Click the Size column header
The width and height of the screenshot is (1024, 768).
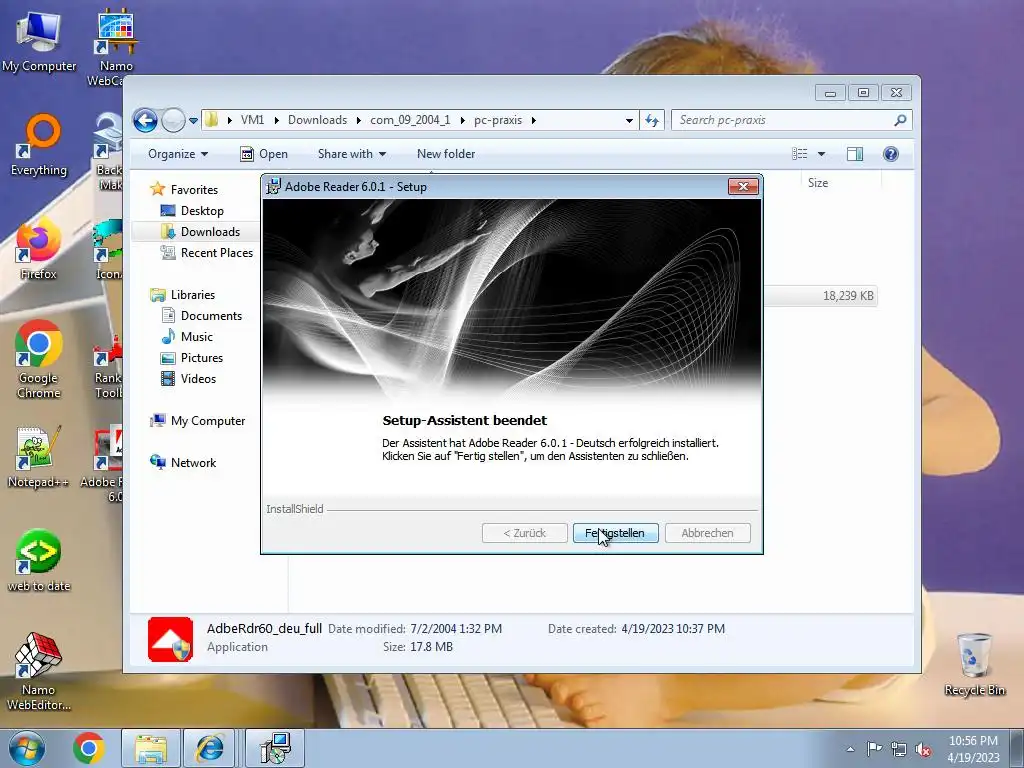coord(842,183)
